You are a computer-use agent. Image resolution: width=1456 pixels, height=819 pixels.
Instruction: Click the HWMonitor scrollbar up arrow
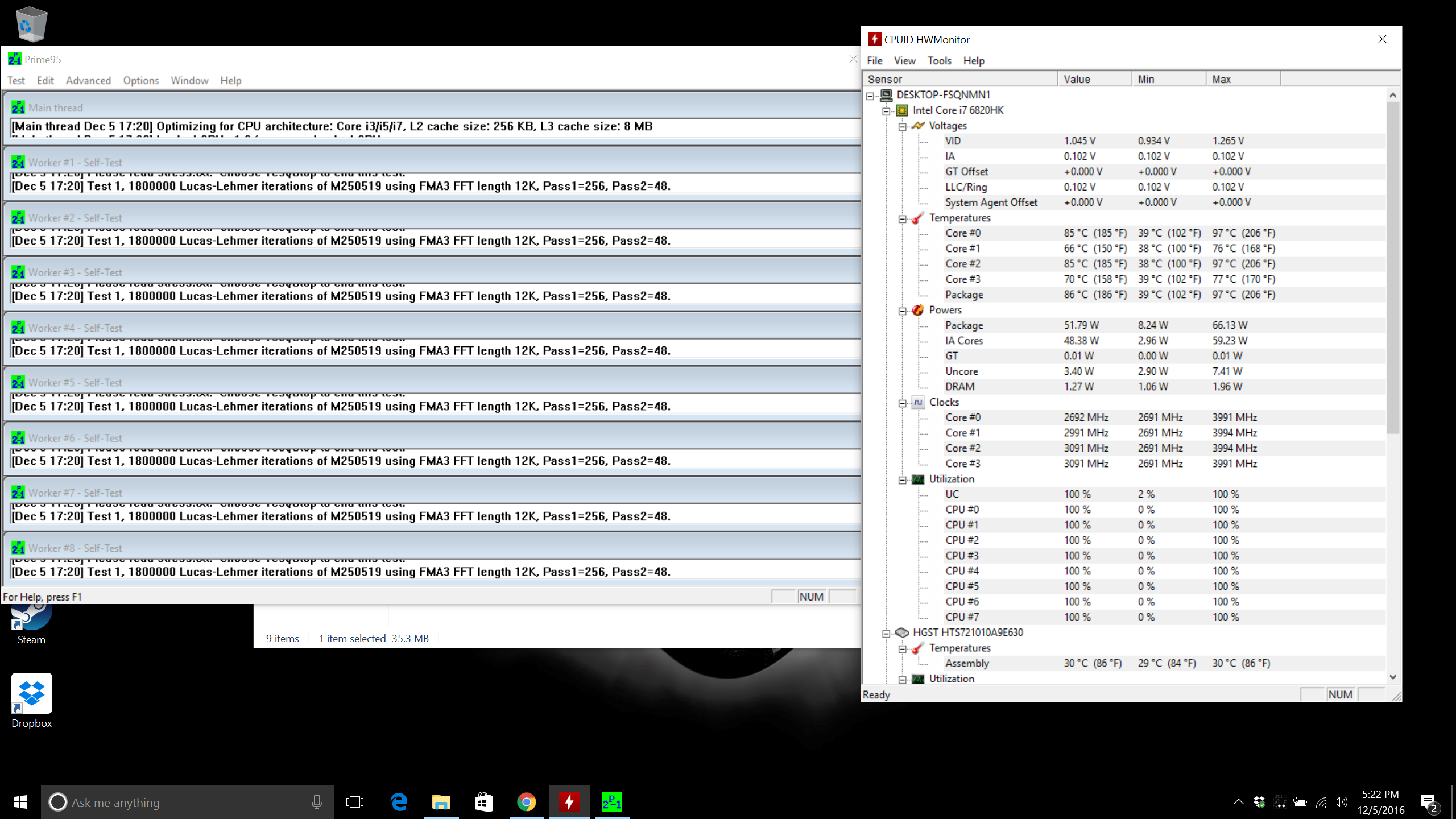tap(1393, 94)
